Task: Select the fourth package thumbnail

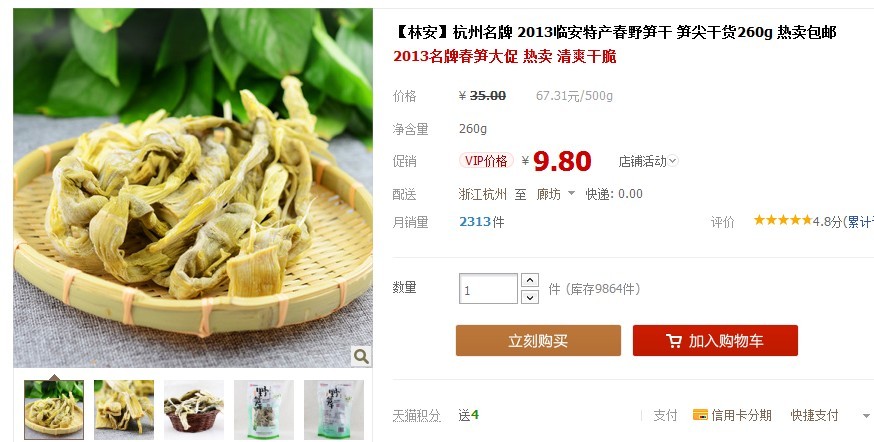Action: (x=264, y=410)
